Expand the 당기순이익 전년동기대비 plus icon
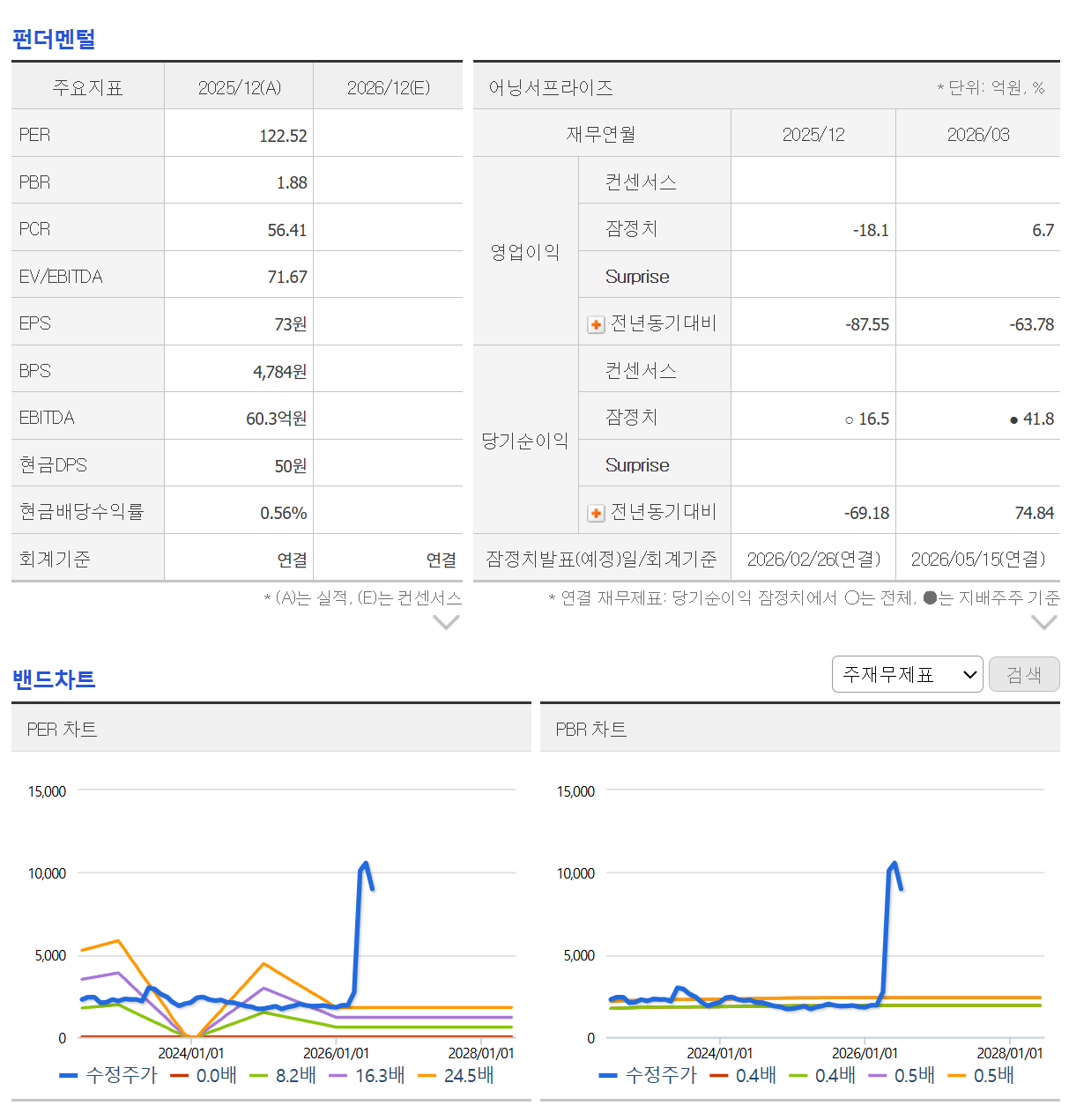Screen dimensions: 1069x1120 click(x=596, y=514)
